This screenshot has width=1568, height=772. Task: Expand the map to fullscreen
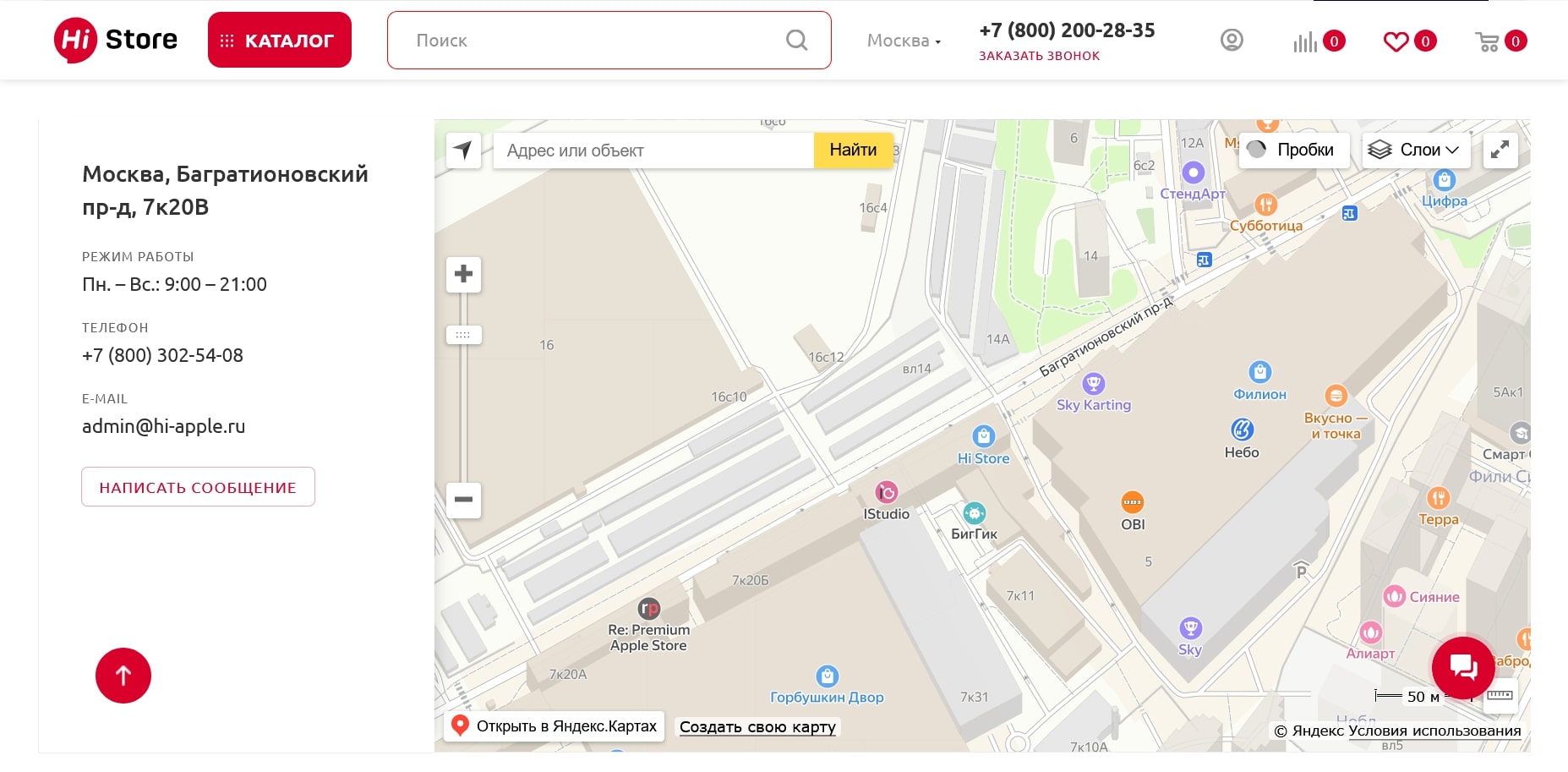(x=1500, y=151)
